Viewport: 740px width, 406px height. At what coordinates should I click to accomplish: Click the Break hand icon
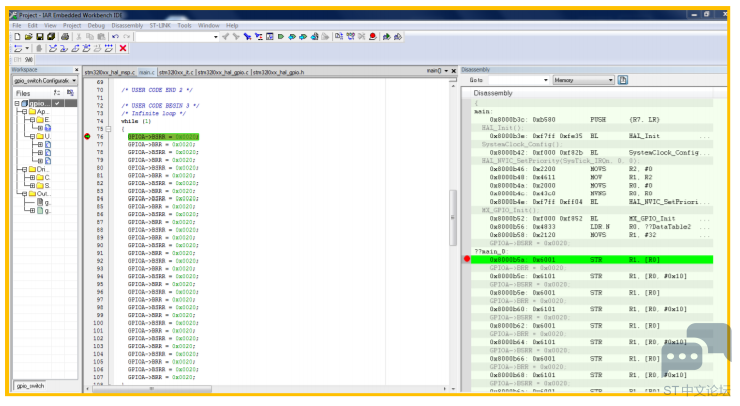pos(39,48)
